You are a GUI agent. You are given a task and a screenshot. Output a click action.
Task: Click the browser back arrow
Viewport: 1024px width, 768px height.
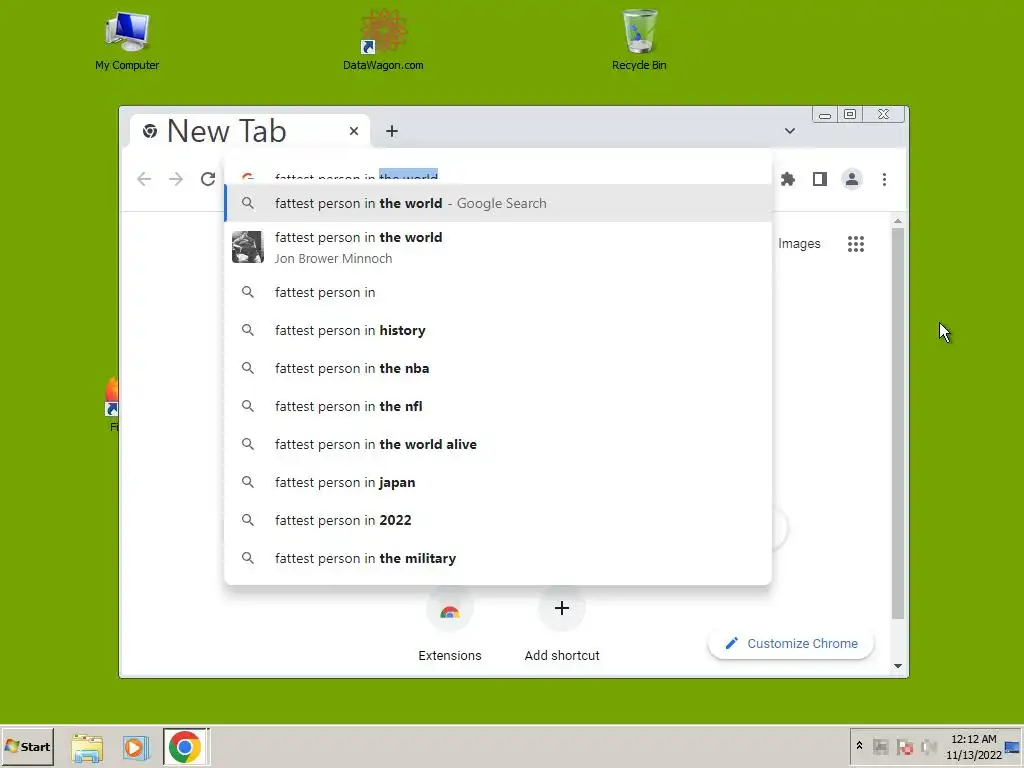pyautogui.click(x=144, y=179)
